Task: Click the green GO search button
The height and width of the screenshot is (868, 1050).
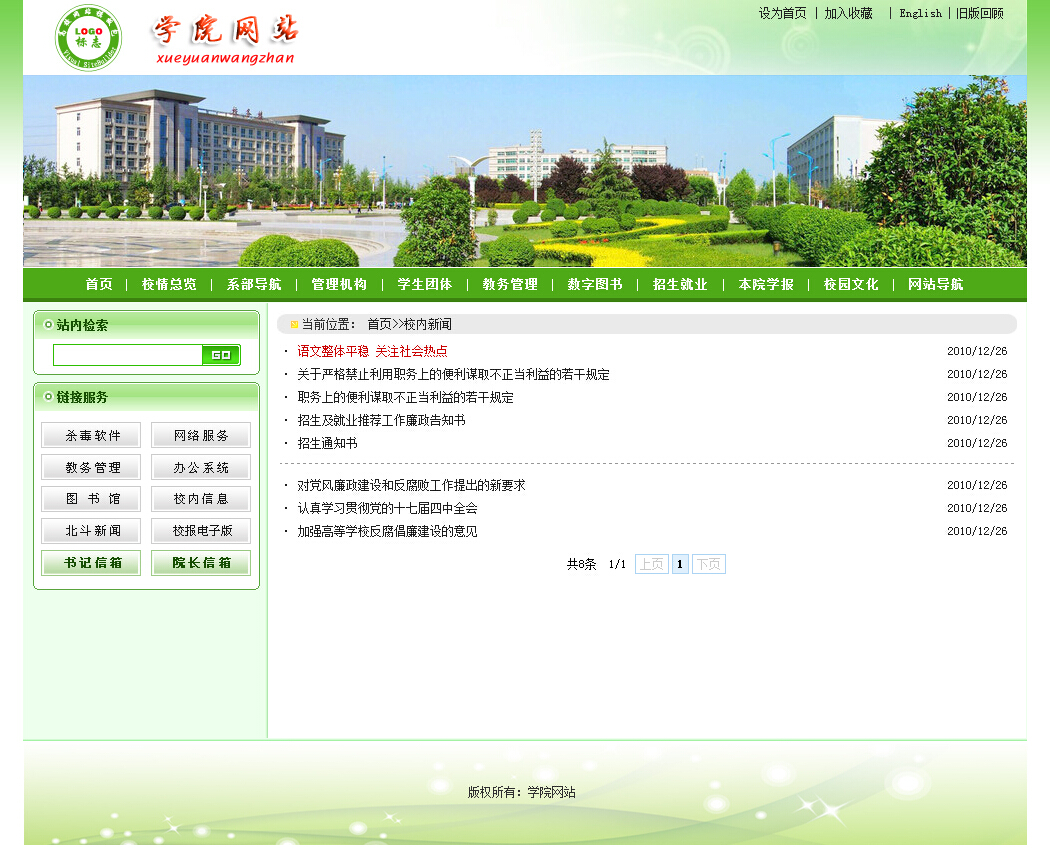Action: pos(221,355)
